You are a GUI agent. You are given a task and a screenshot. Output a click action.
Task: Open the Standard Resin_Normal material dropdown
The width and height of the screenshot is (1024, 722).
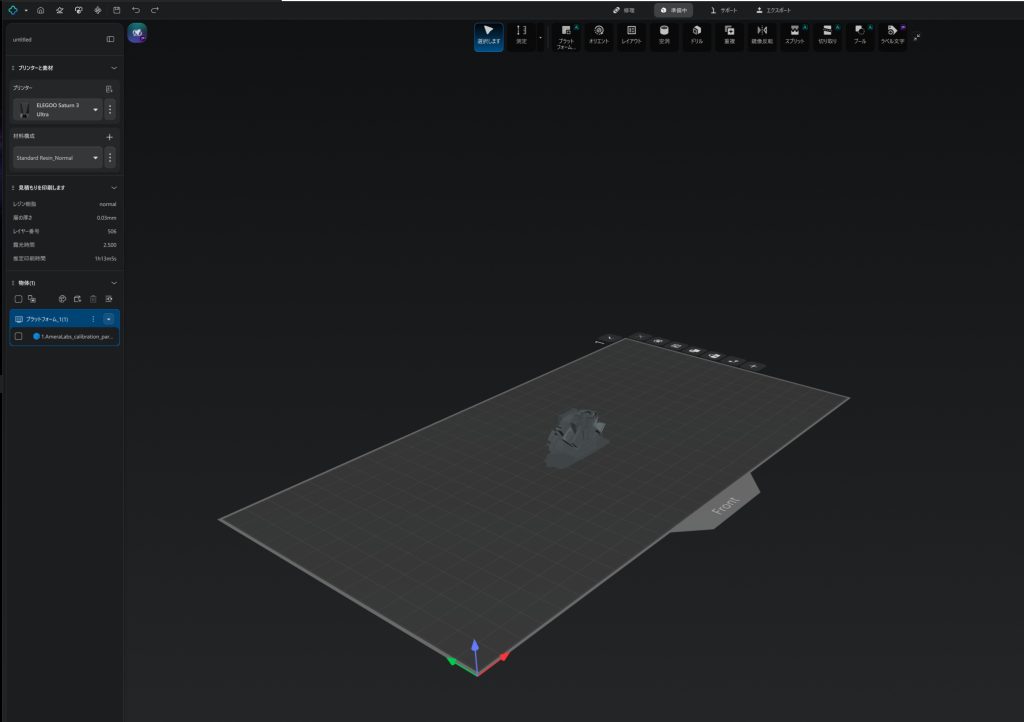(x=96, y=158)
